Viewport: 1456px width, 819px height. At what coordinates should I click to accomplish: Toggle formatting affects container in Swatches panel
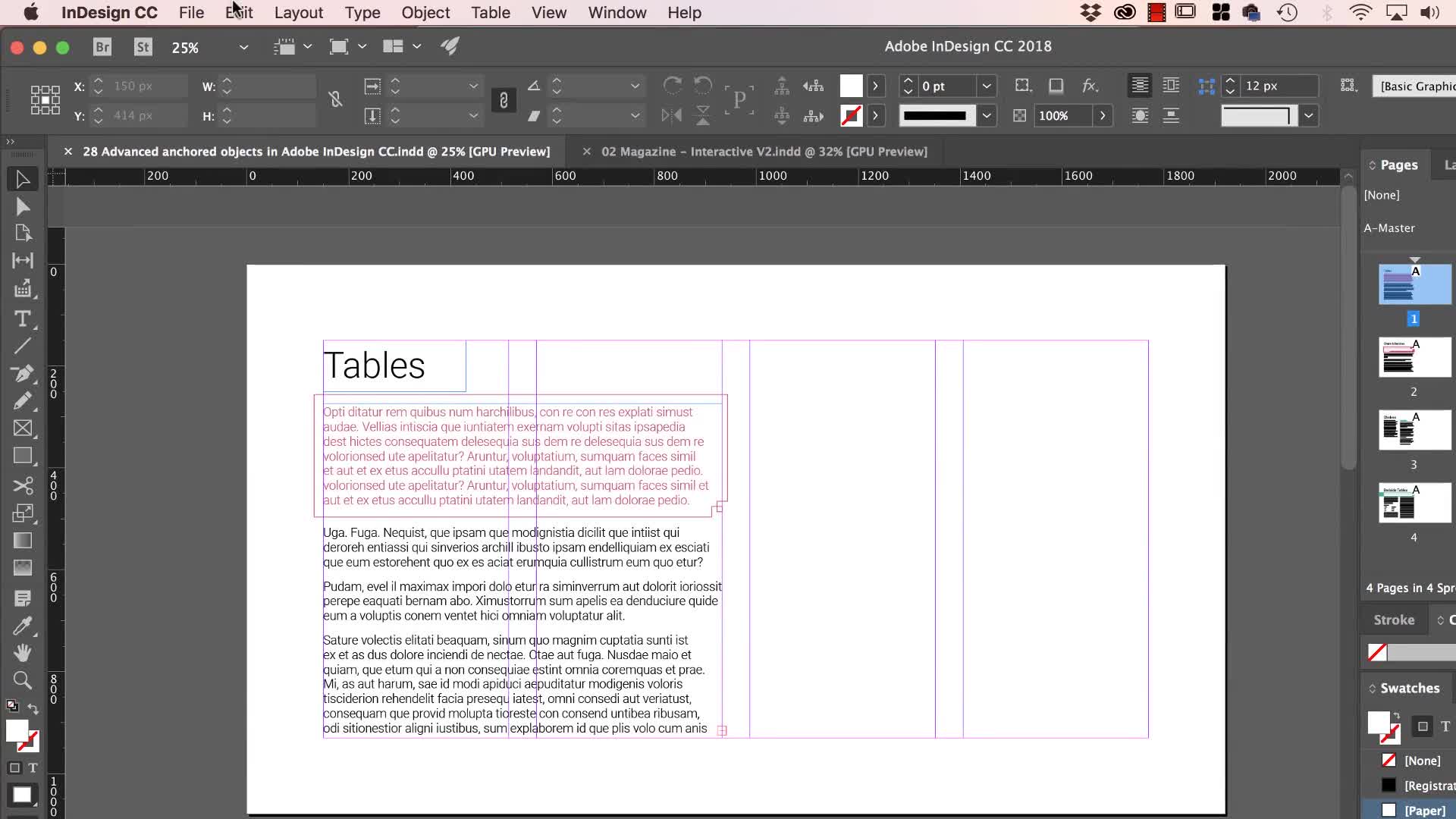click(x=1423, y=726)
